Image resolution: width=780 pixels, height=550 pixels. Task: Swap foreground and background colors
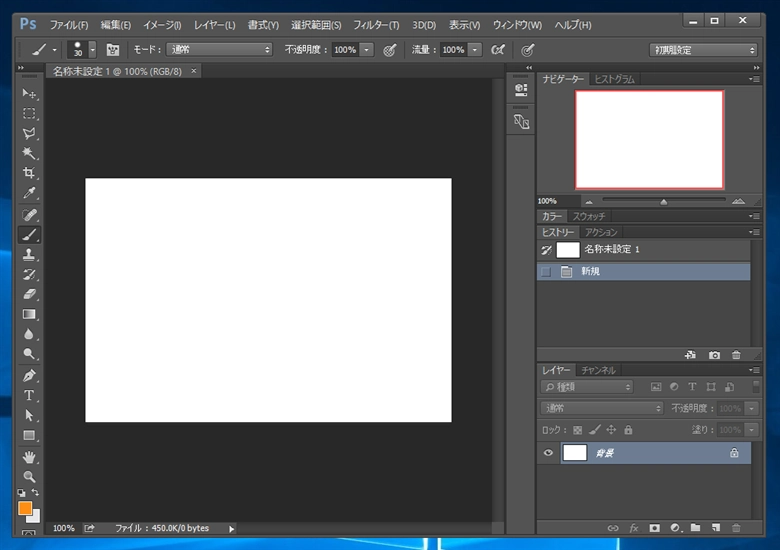[x=35, y=492]
